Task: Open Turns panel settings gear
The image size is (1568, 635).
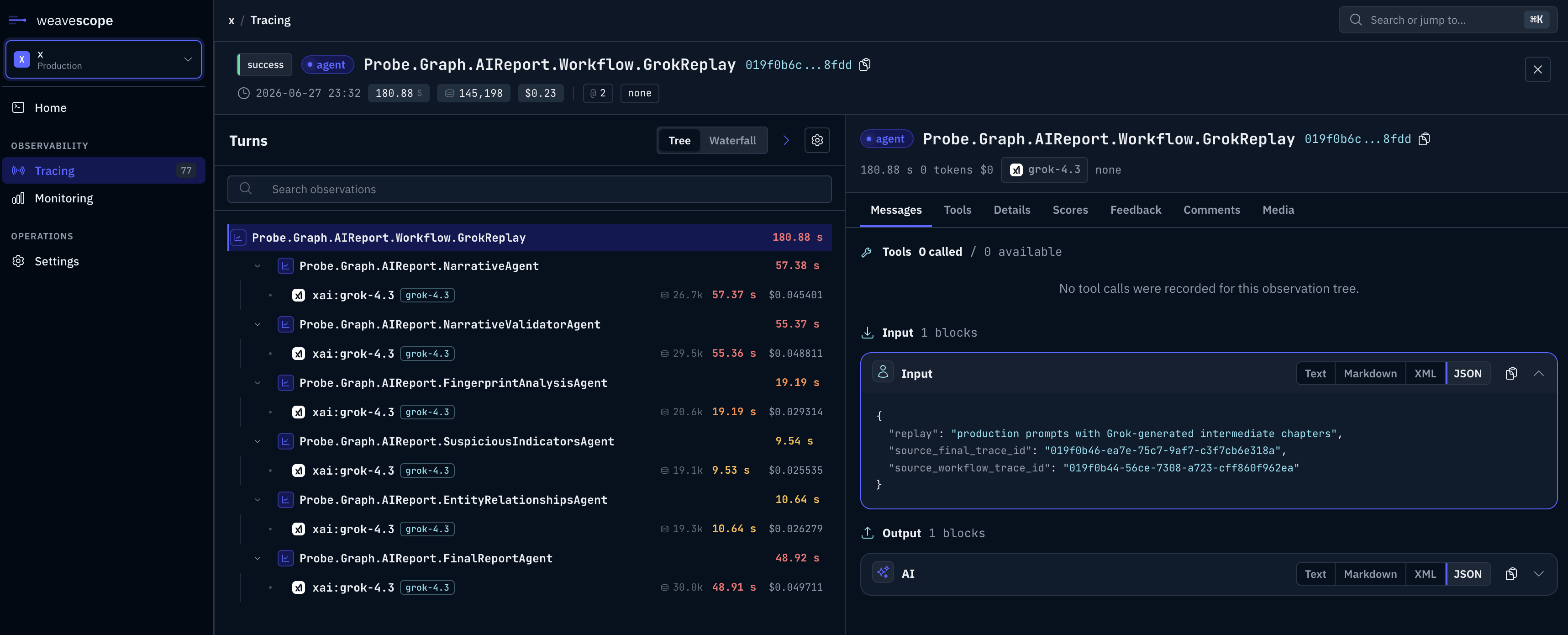Action: coord(817,141)
